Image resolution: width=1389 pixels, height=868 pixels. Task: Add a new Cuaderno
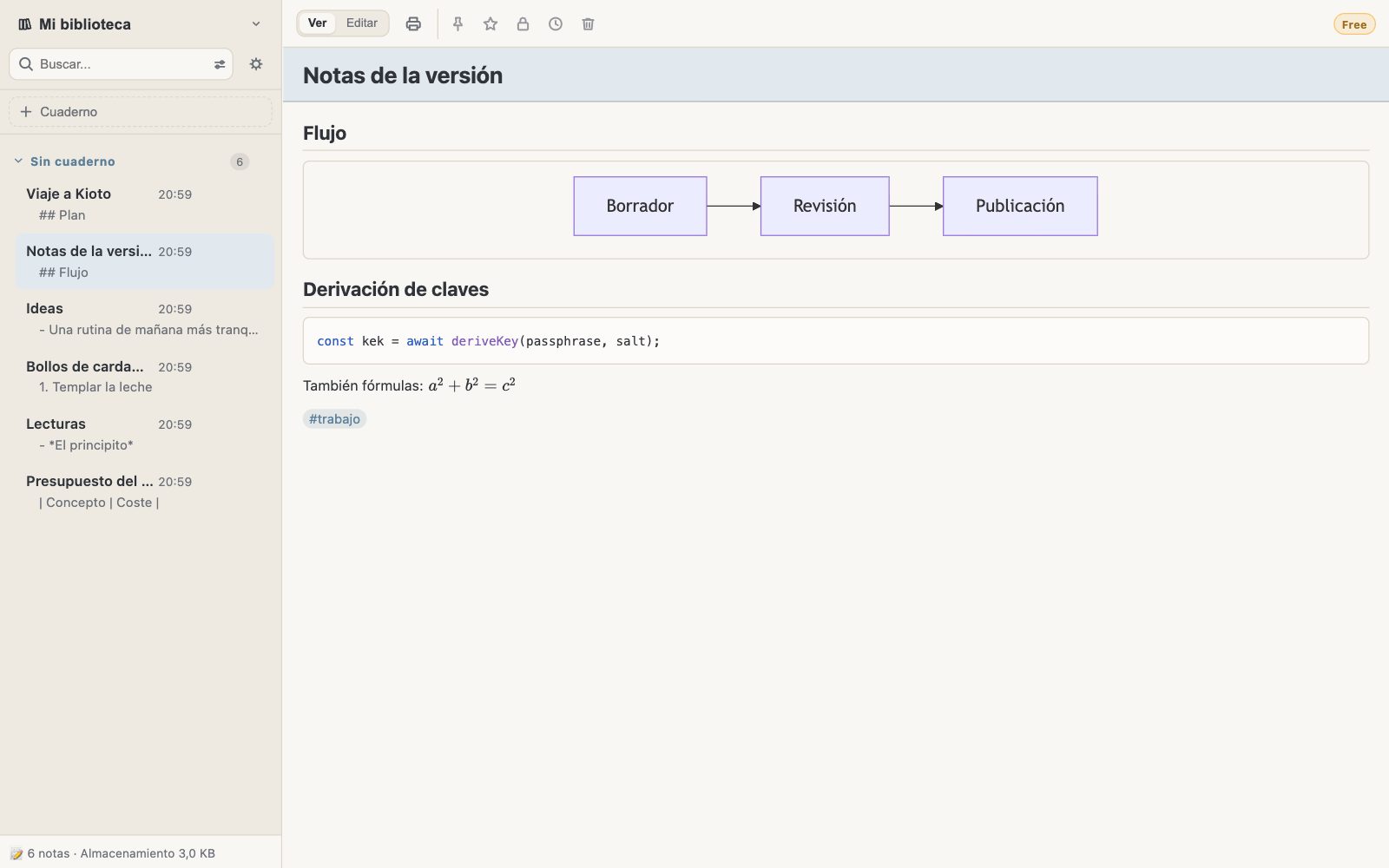141,112
